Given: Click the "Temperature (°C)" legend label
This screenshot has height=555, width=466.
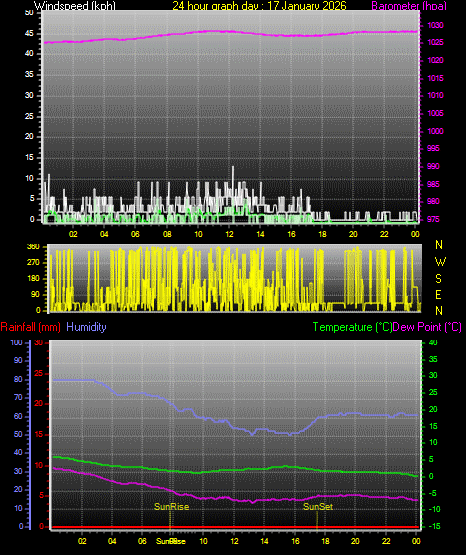Looking at the screenshot, I should [x=352, y=327].
